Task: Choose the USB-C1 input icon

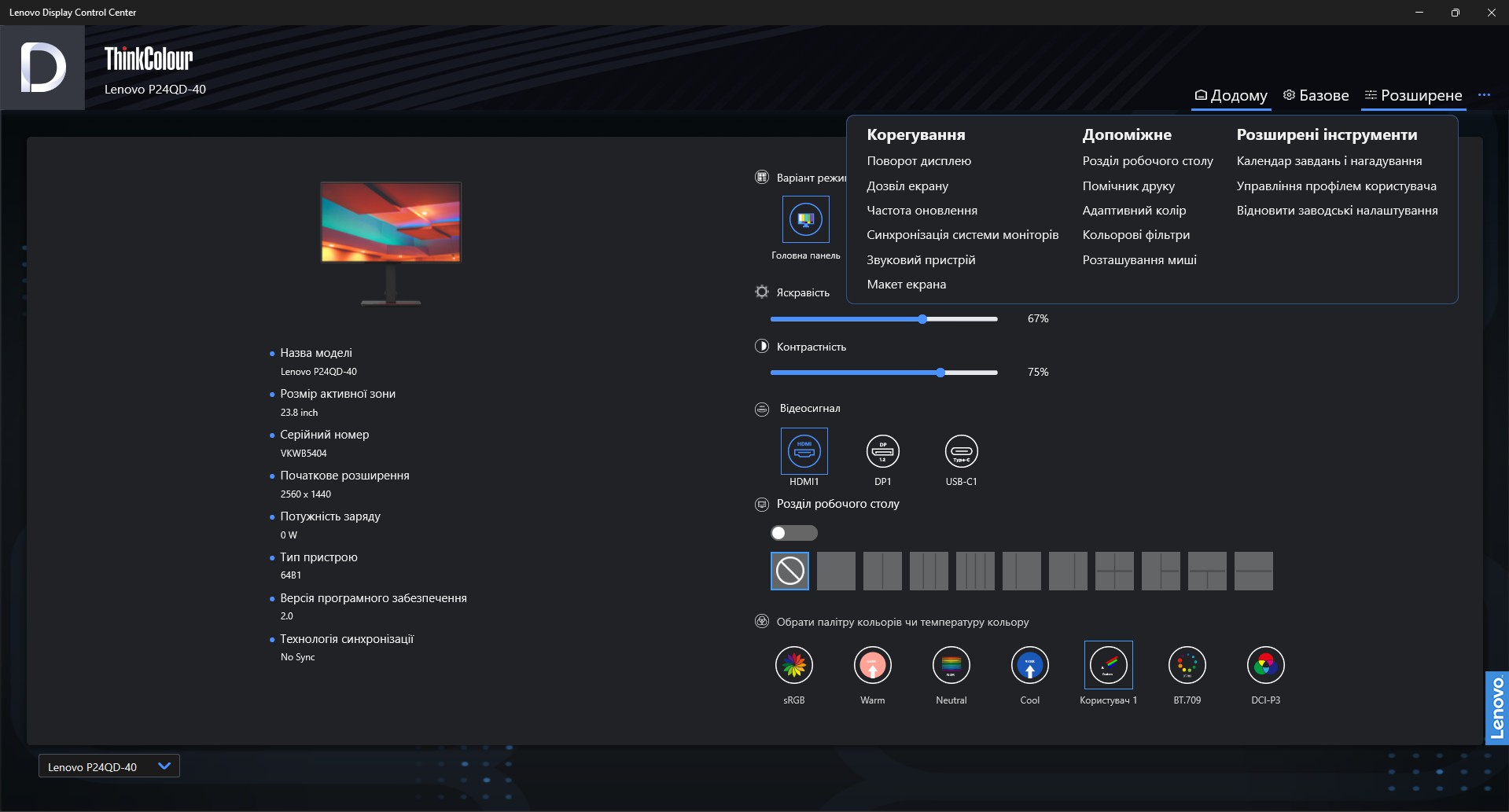Action: (x=961, y=451)
